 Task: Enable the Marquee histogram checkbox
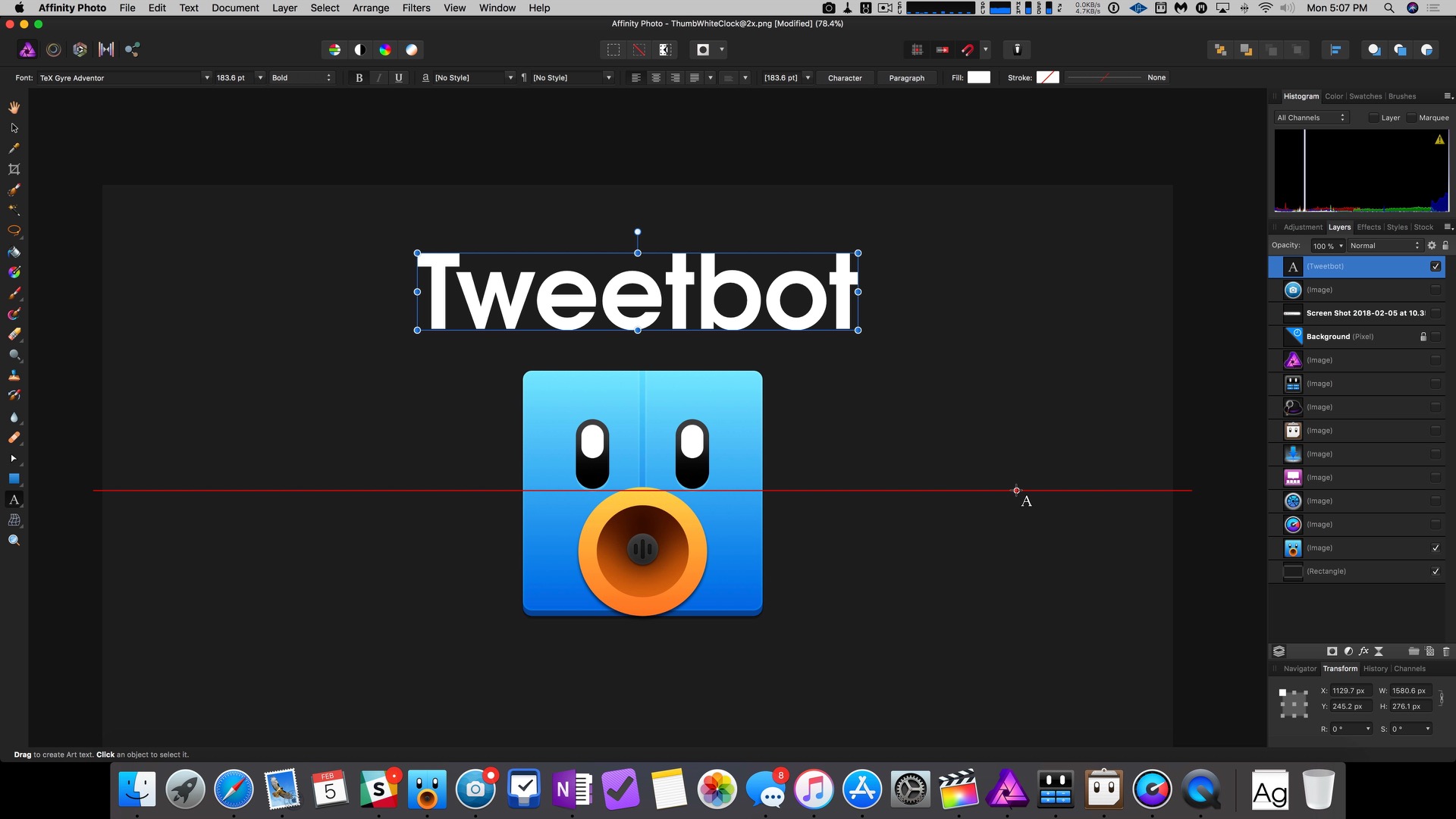(x=1411, y=118)
